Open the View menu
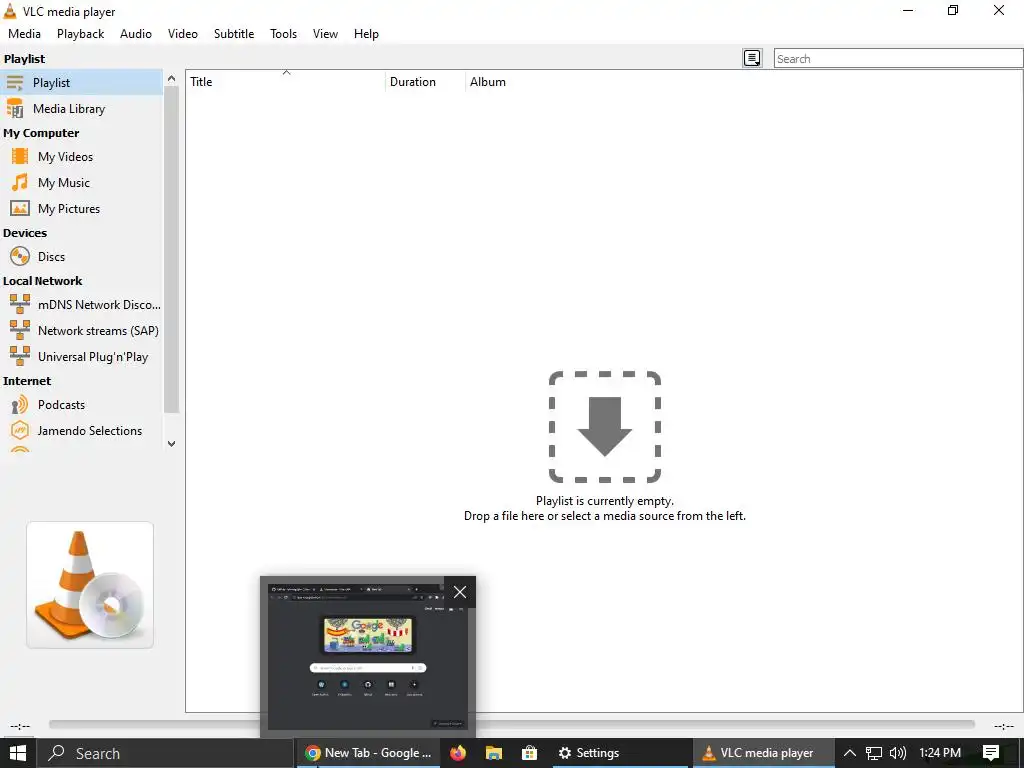 click(x=325, y=34)
